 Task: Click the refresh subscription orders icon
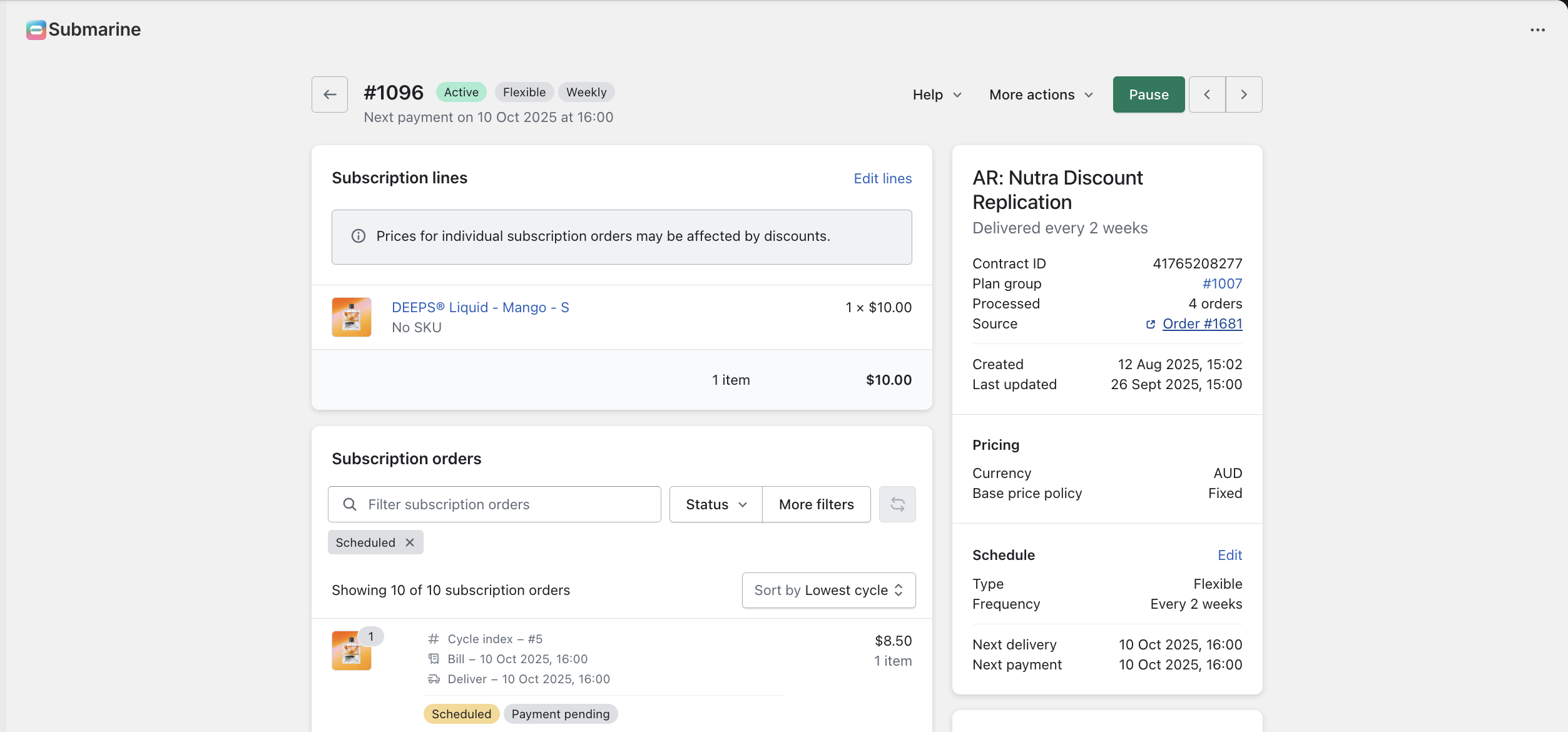click(x=897, y=504)
